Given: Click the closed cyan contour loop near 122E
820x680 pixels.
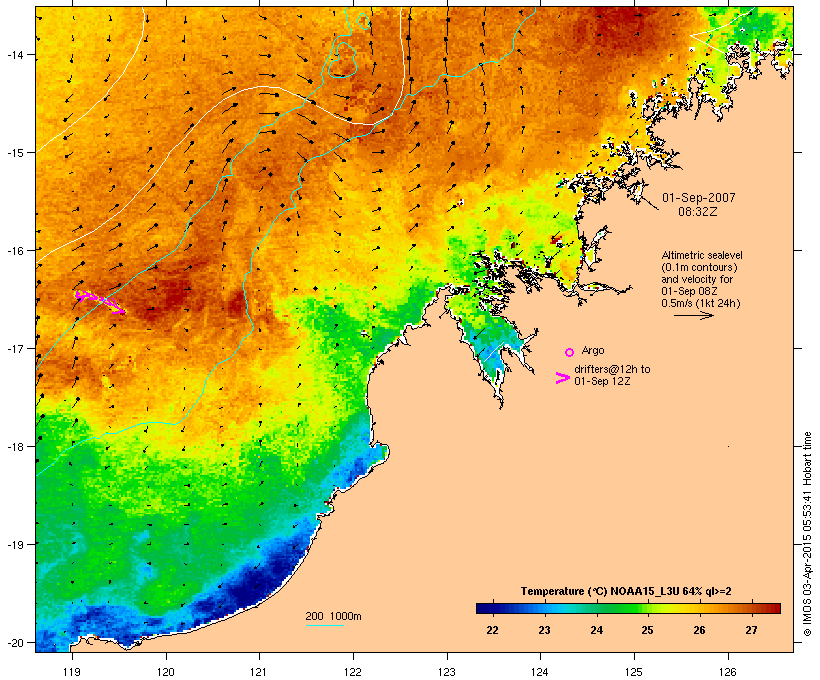Looking at the screenshot, I should tap(343, 61).
